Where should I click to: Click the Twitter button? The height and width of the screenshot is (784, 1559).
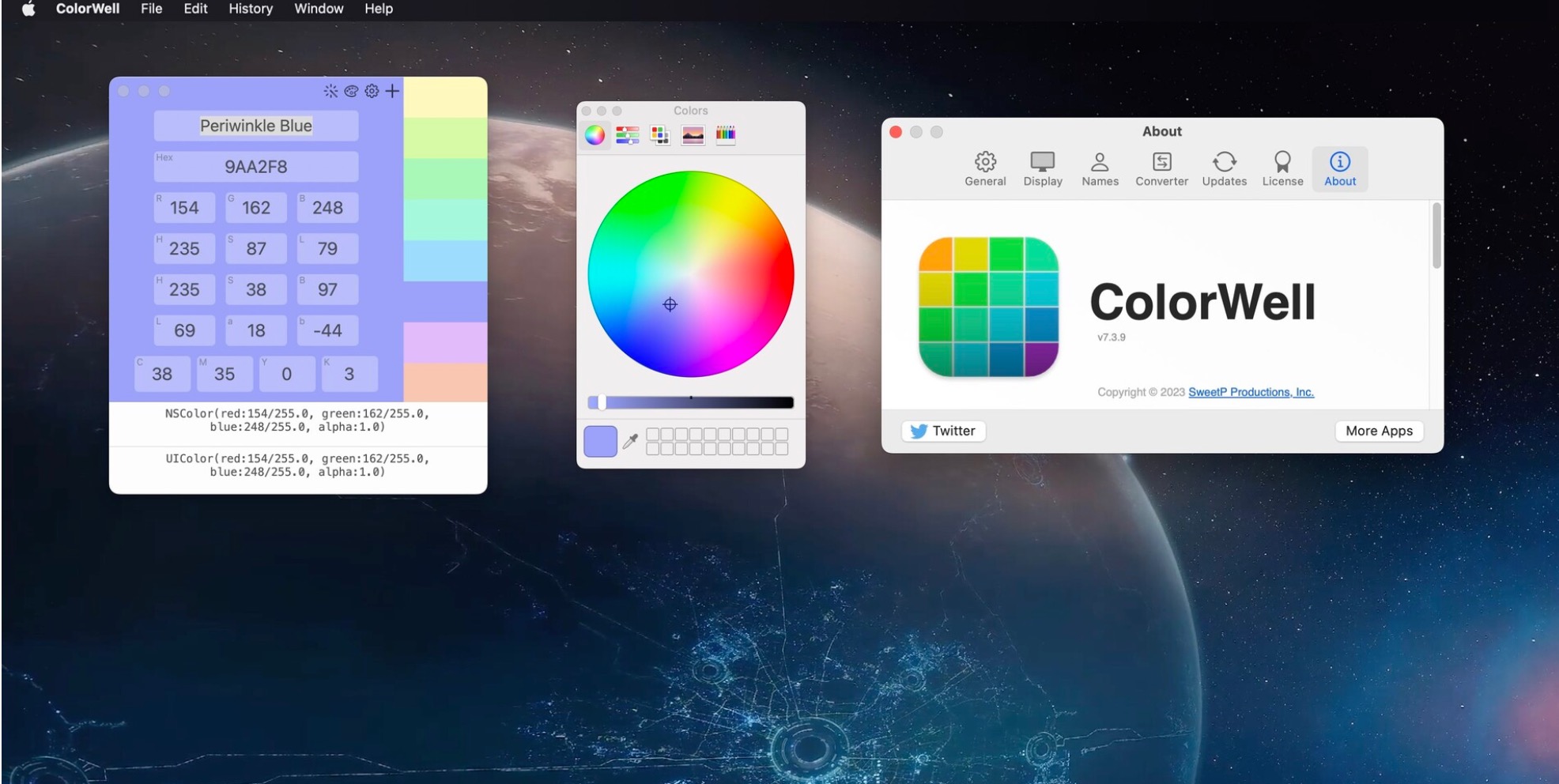coord(943,431)
